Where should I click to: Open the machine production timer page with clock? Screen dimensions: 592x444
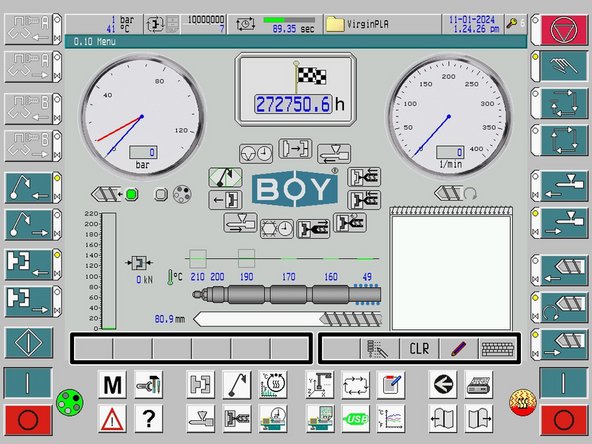[x=273, y=419]
